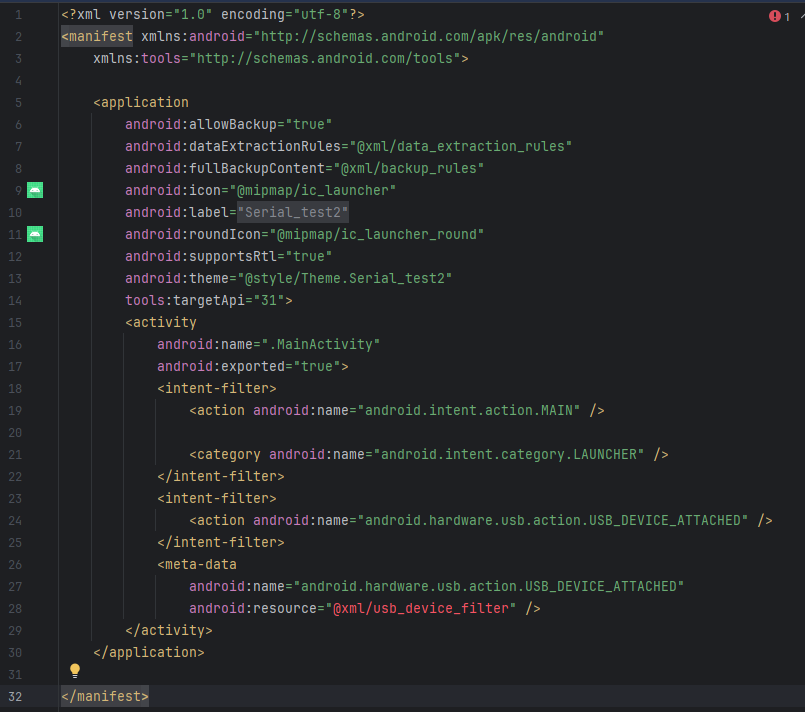805x712 pixels.
Task: Click the "Serial_test2" label value
Action: 293,213
